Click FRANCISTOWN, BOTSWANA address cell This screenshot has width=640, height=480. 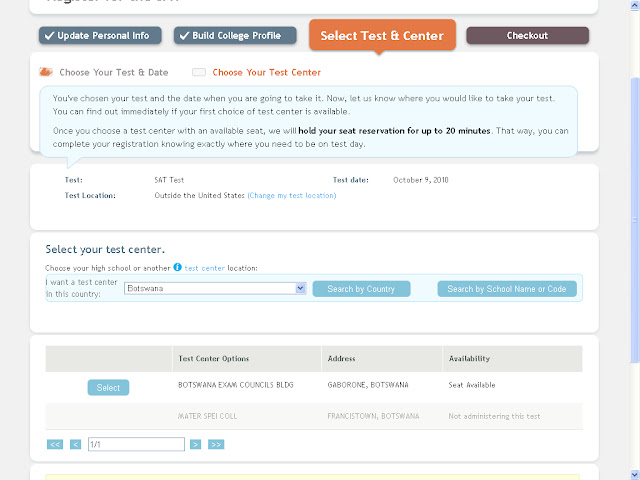tap(373, 416)
